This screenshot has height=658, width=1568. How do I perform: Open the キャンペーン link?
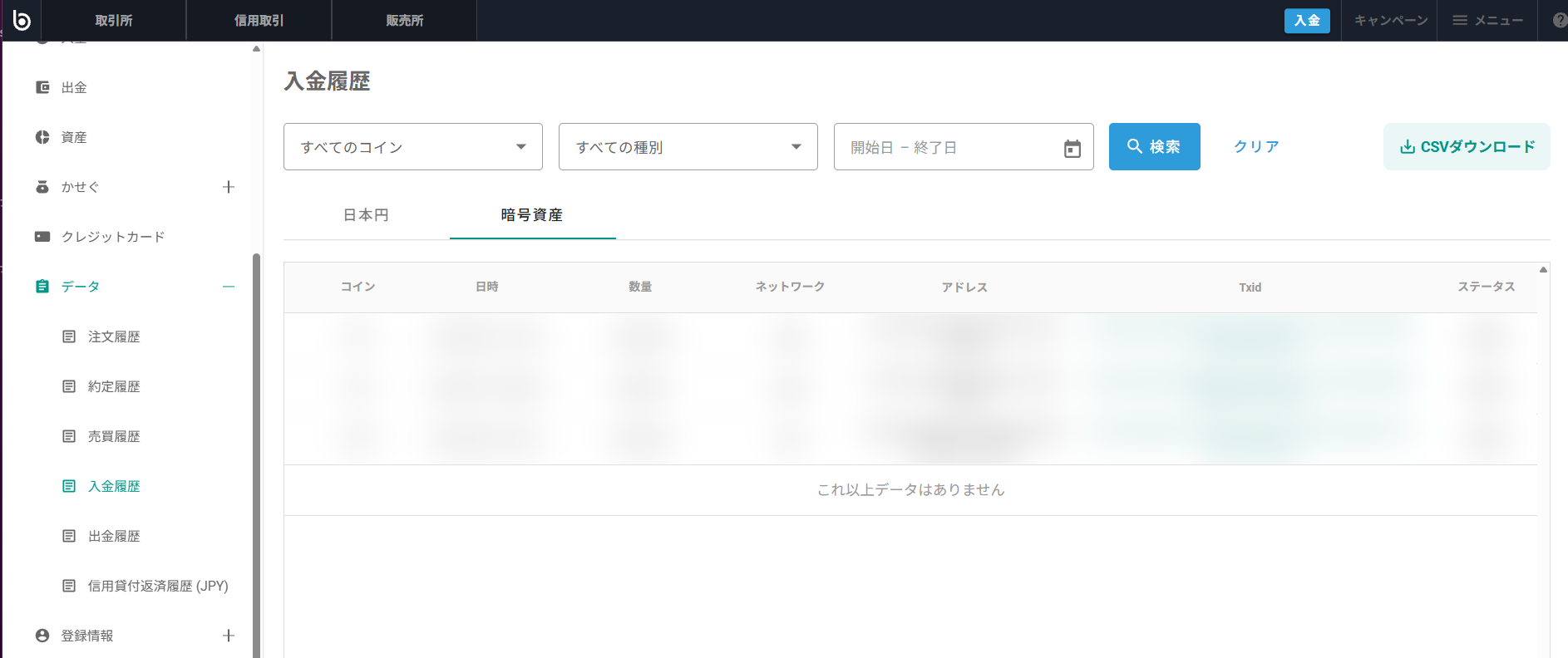1391,20
